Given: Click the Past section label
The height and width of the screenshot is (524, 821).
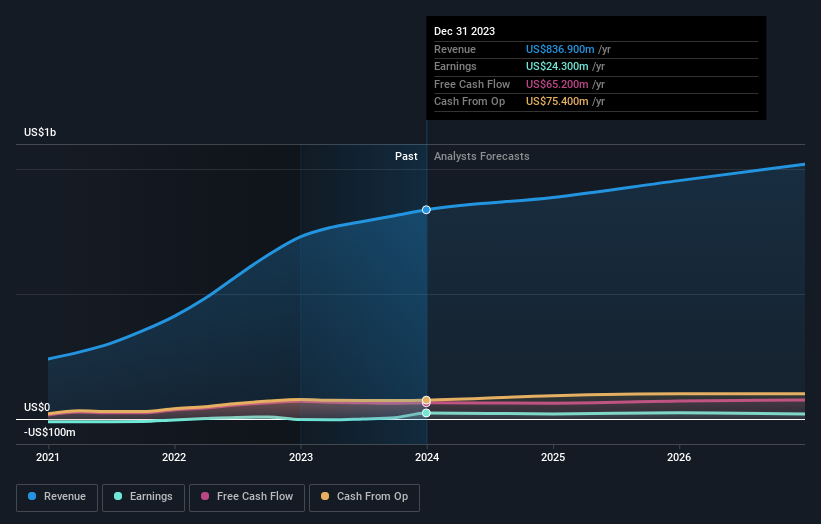Looking at the screenshot, I should (406, 156).
